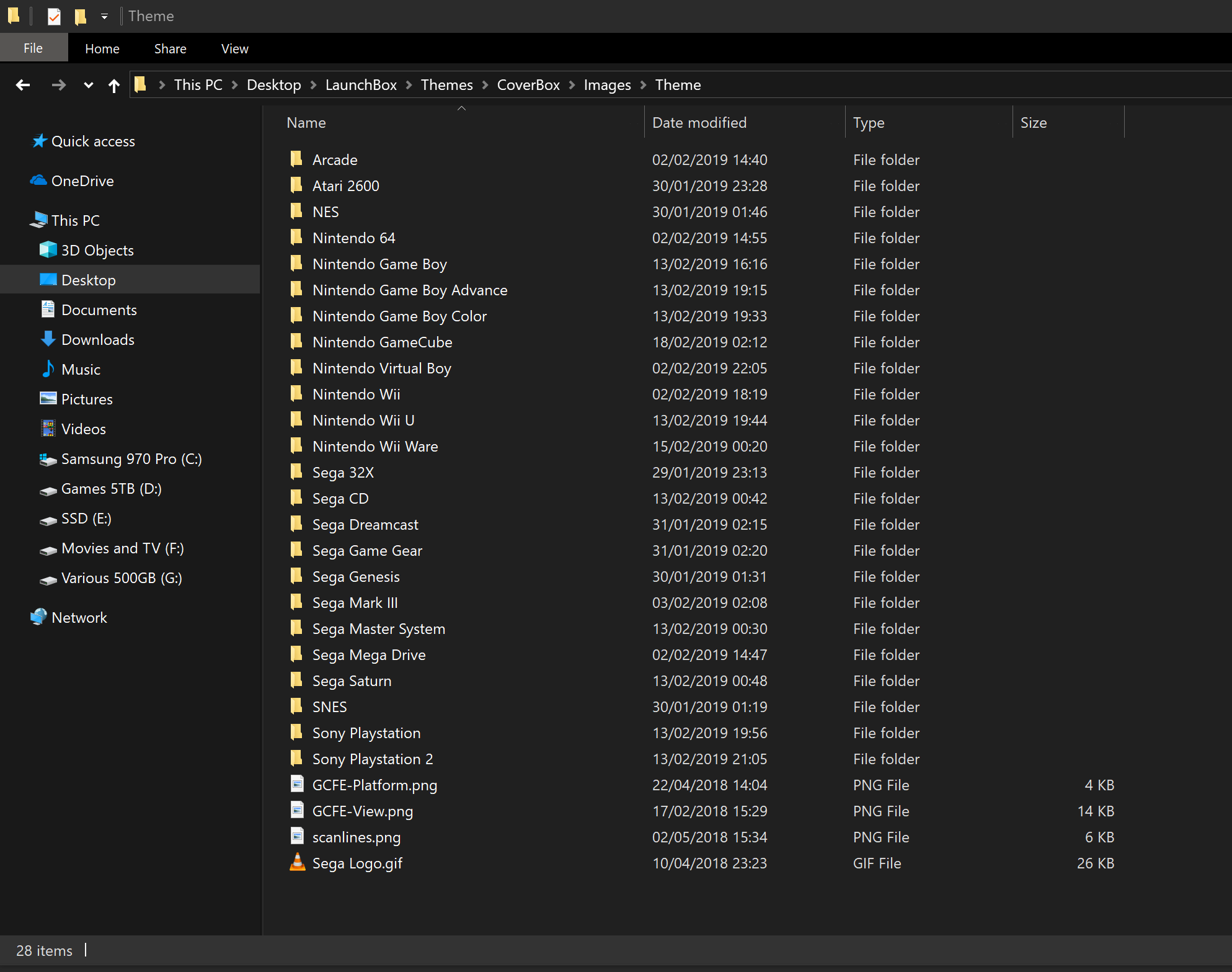Image resolution: width=1232 pixels, height=972 pixels.
Task: Select the Nintendo Game Boy Advance folder name
Action: (410, 290)
